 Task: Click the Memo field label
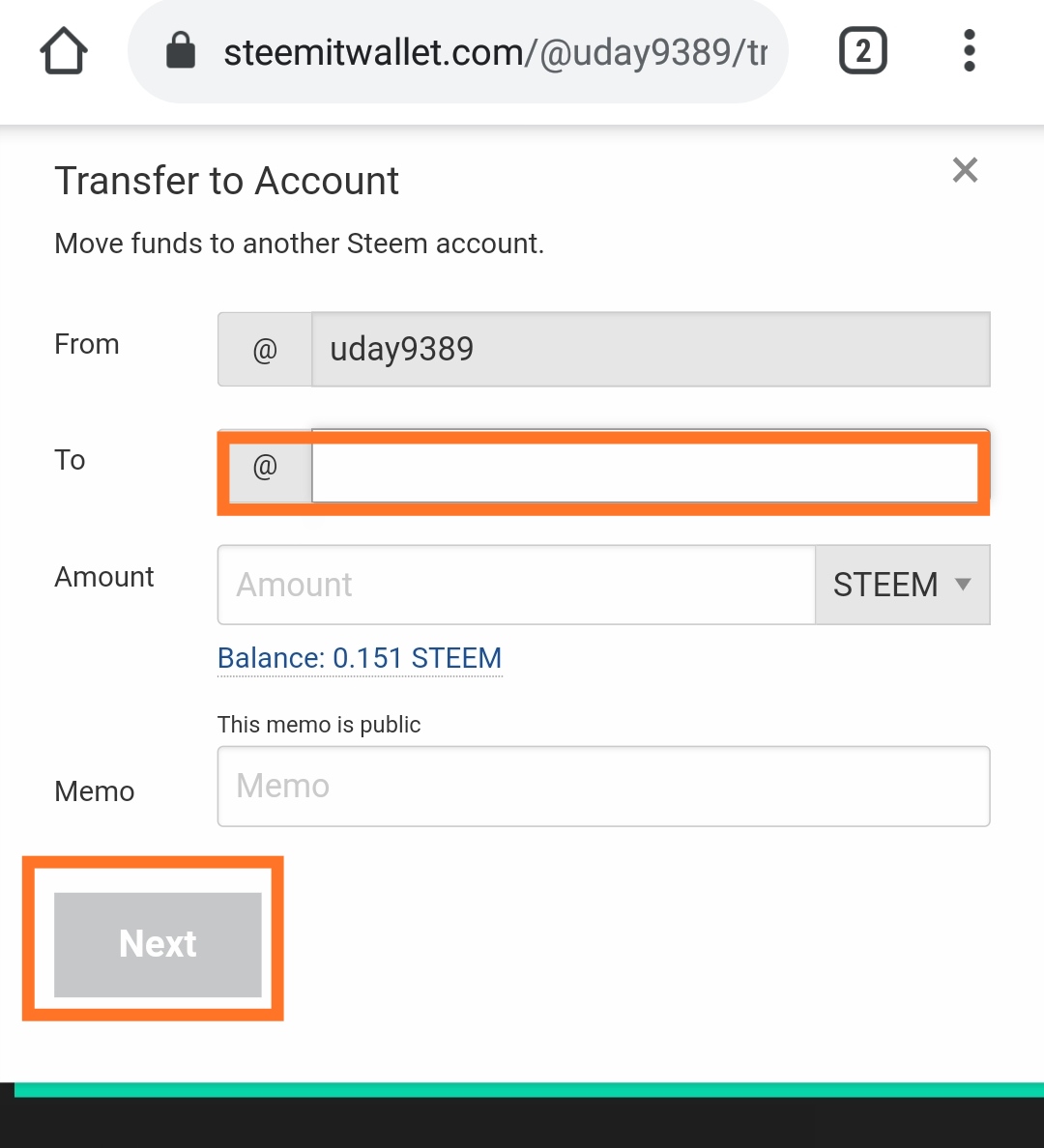point(95,791)
